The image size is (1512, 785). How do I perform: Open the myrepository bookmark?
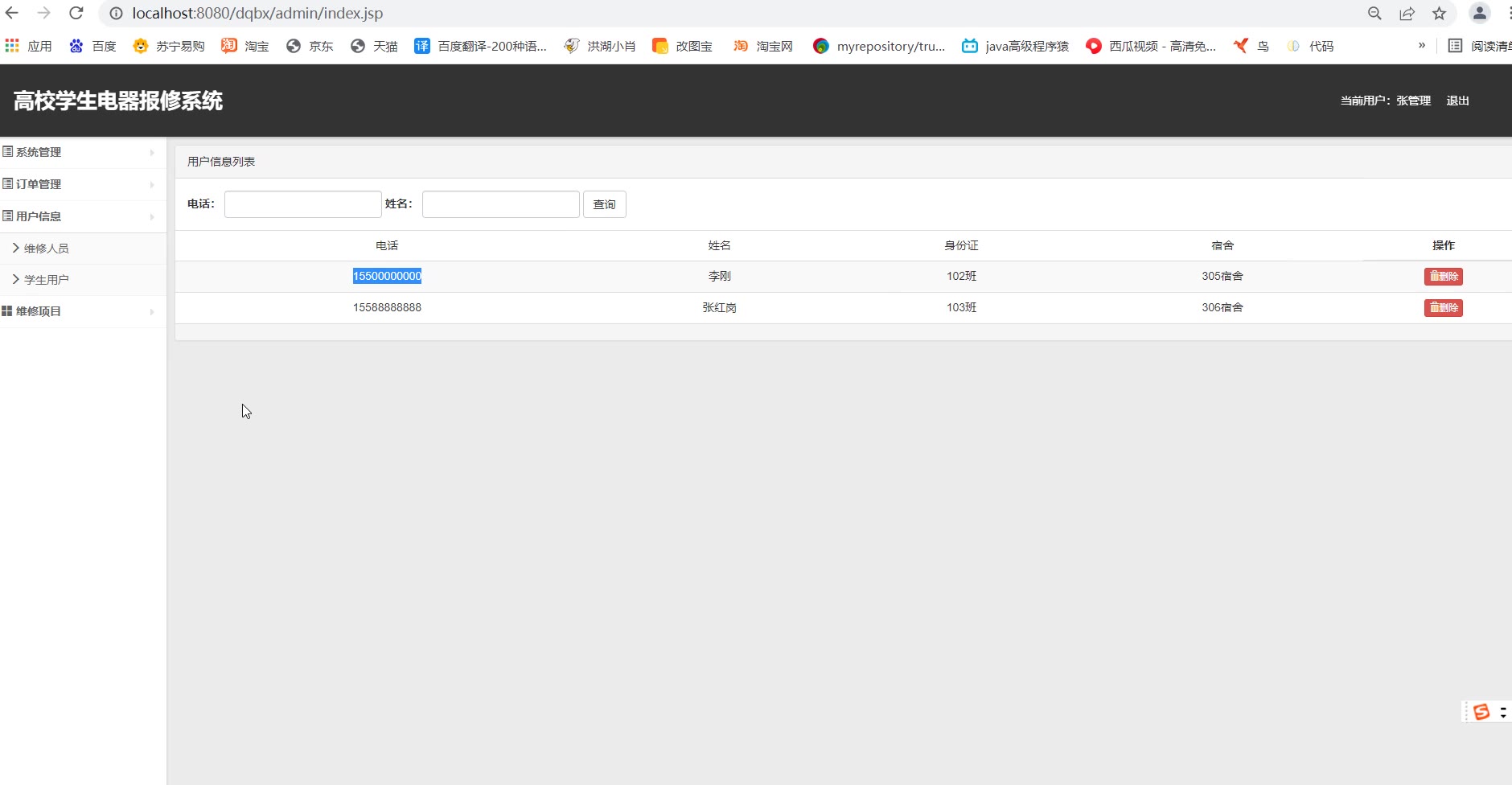(x=879, y=46)
